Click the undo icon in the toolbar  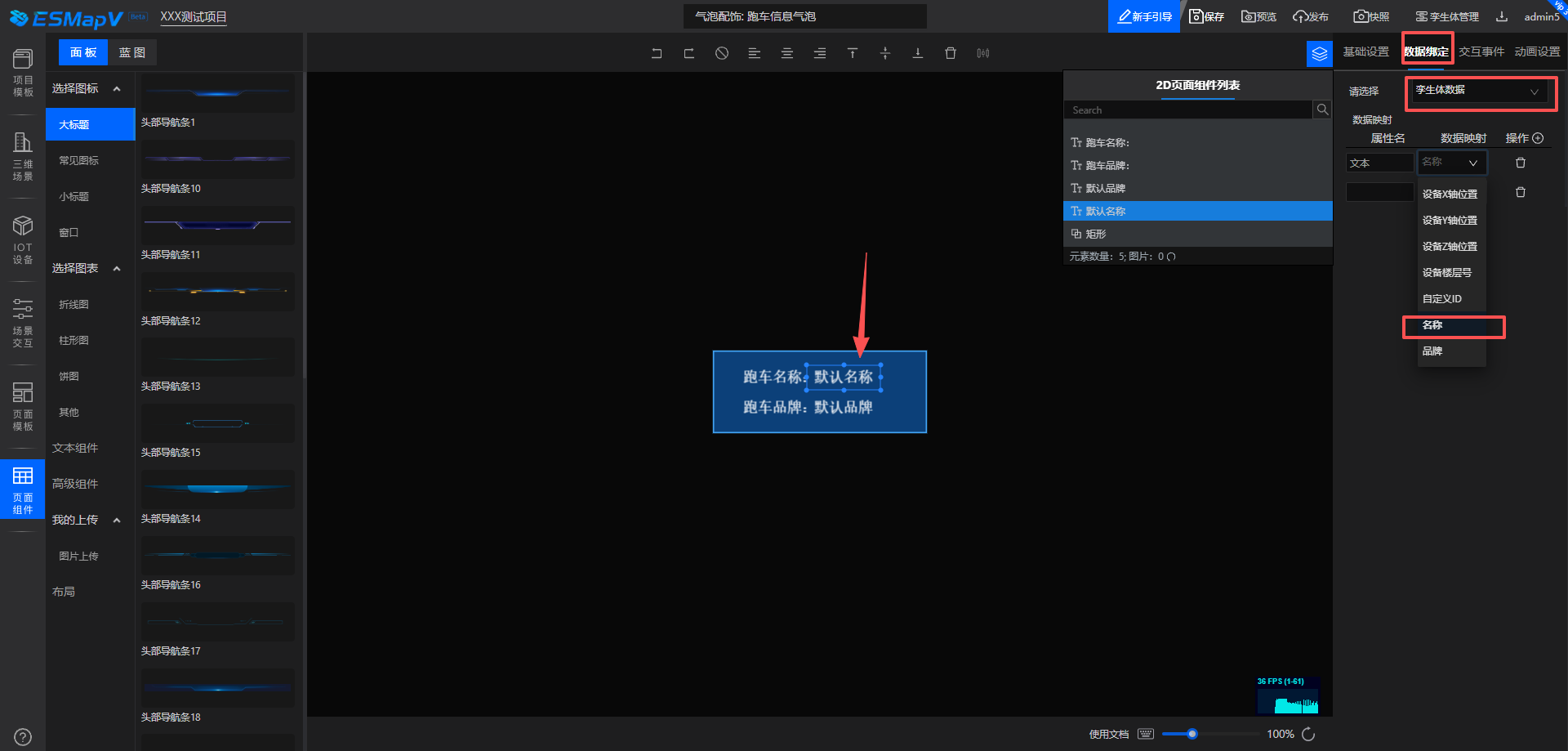click(x=657, y=53)
